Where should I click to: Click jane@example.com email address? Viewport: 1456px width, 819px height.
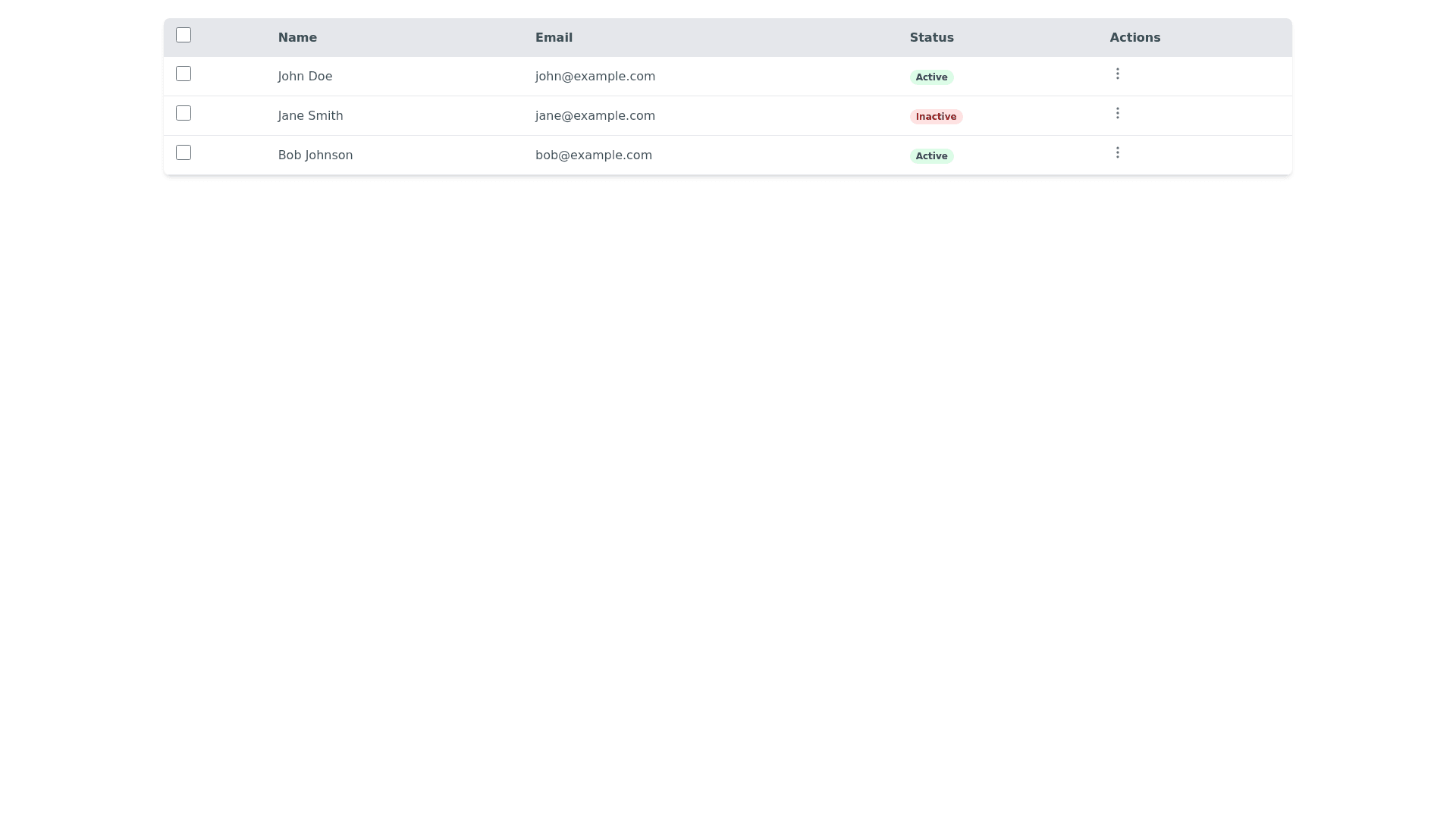595,115
